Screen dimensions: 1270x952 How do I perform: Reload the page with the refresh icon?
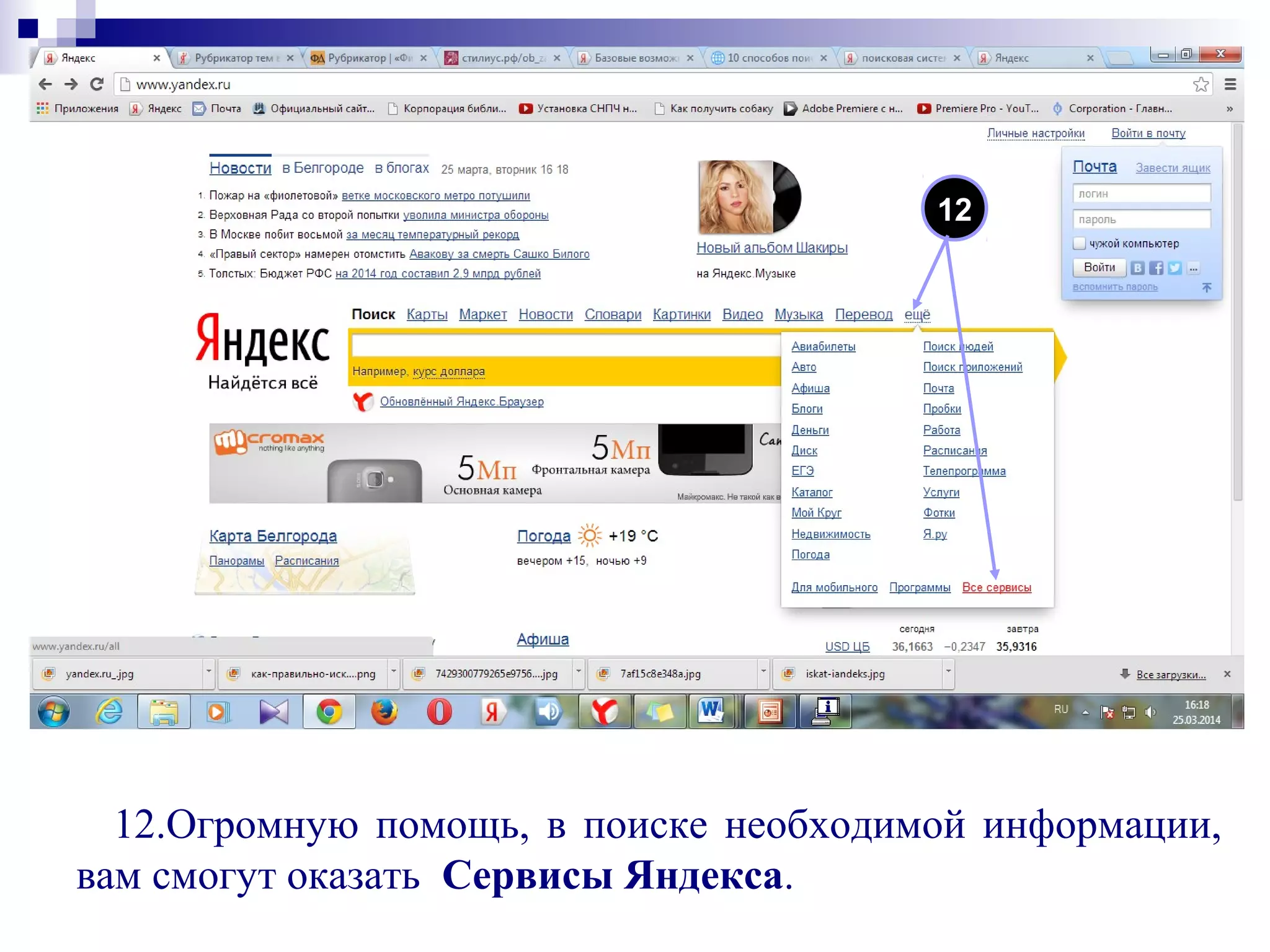[97, 84]
